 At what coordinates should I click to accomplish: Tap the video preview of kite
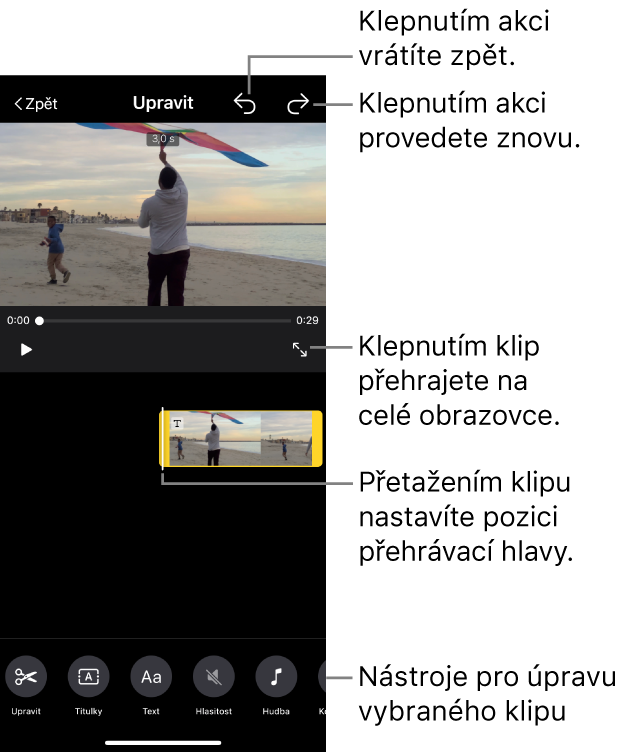click(163, 214)
